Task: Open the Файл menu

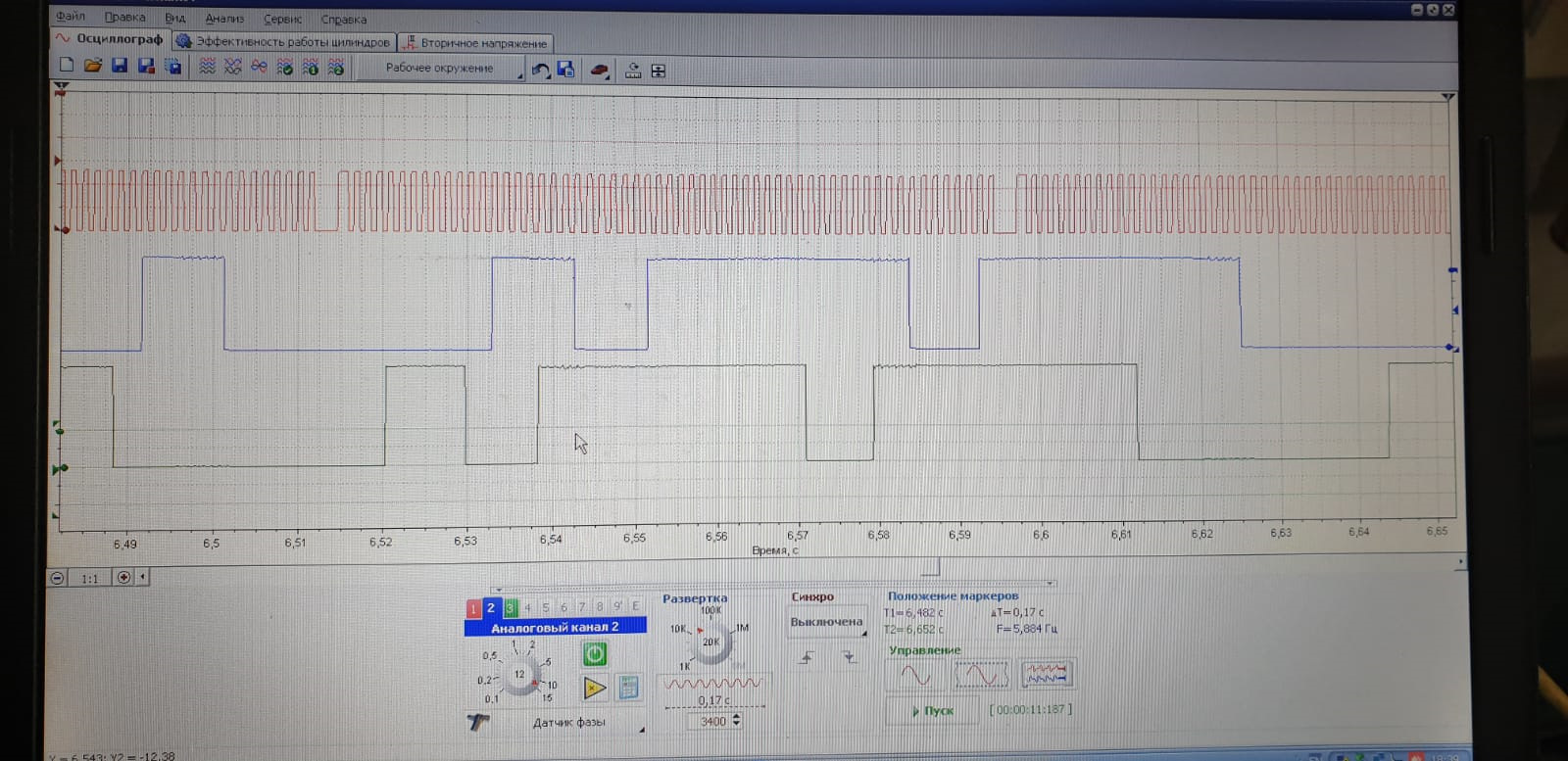Action: pos(71,17)
